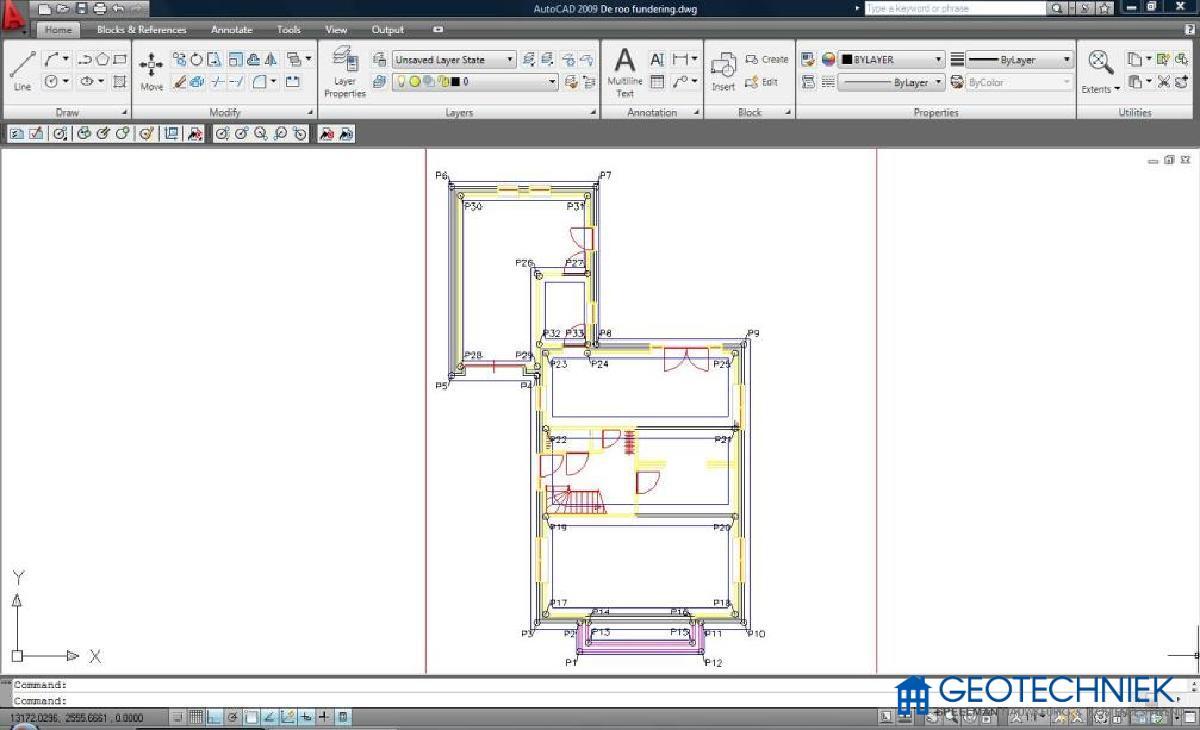The width and height of the screenshot is (1200, 730).
Task: Minimize the ribbon with the toggle button
Action: point(438,30)
